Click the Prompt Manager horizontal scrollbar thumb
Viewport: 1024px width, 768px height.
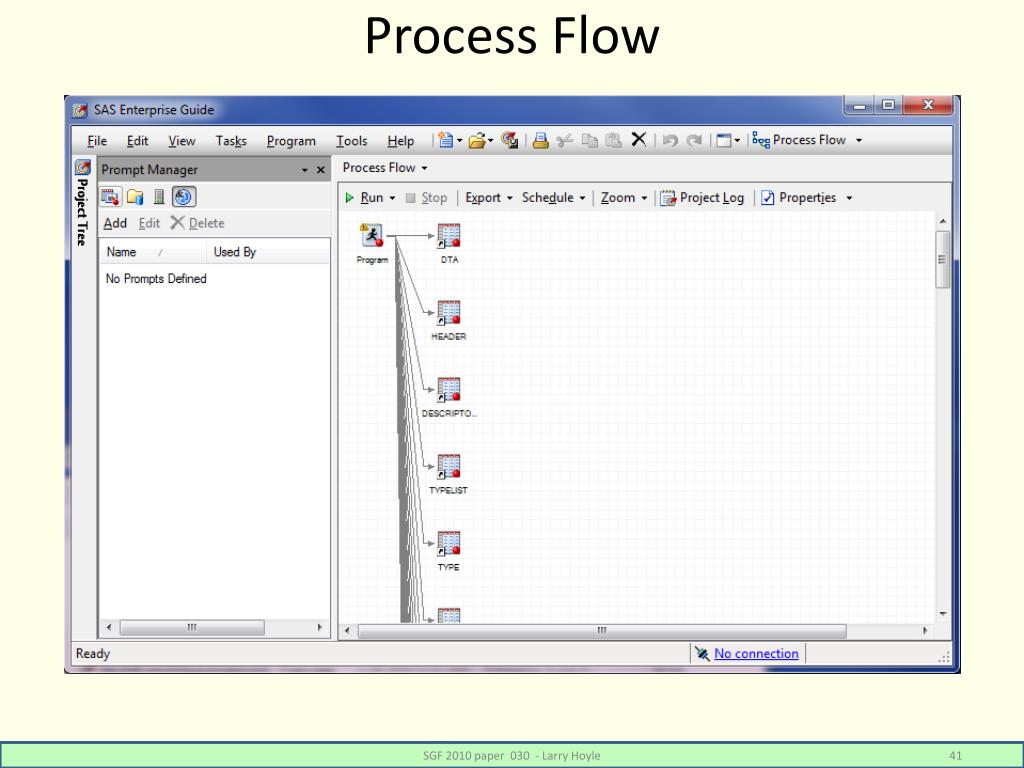click(192, 628)
